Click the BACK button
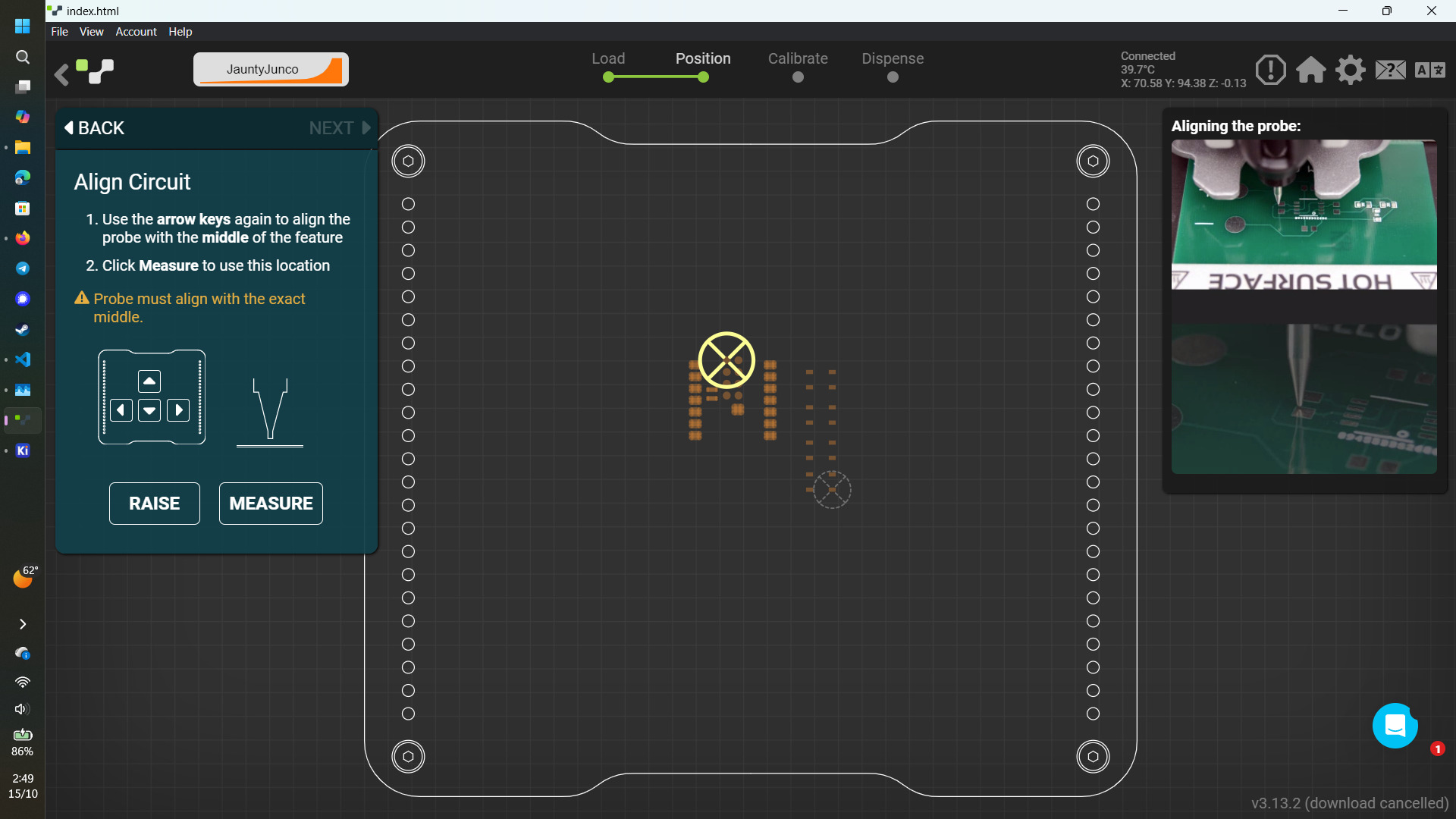This screenshot has width=1456, height=819. pos(94,128)
